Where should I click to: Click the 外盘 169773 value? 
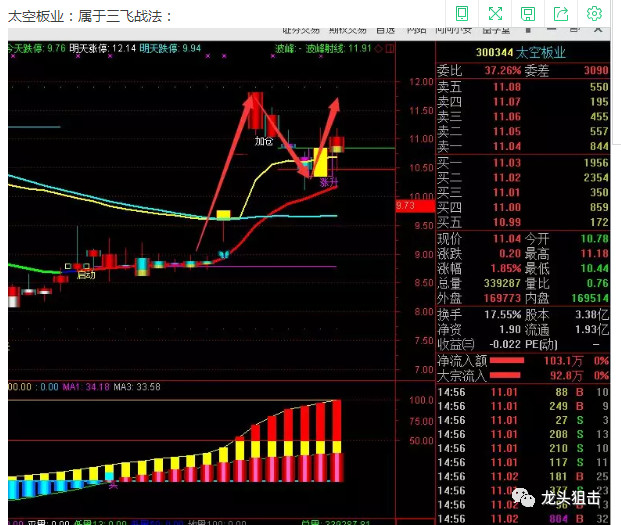[502, 298]
